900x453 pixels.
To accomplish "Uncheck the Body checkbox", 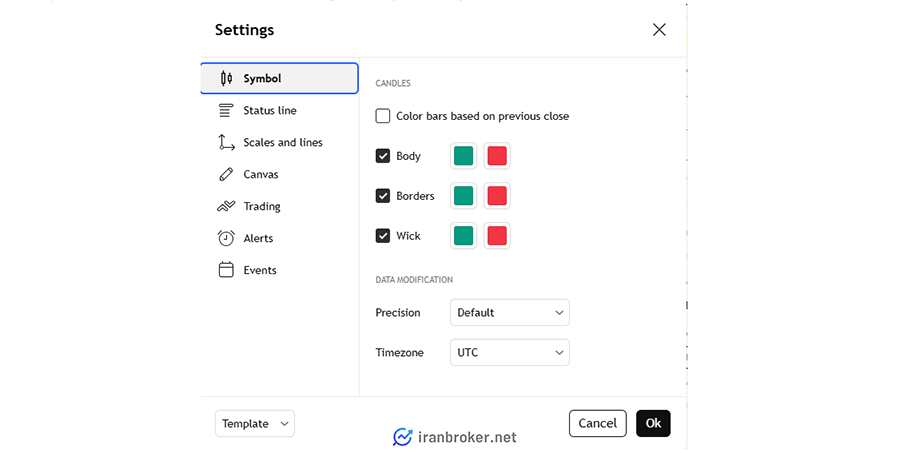I will (x=383, y=156).
